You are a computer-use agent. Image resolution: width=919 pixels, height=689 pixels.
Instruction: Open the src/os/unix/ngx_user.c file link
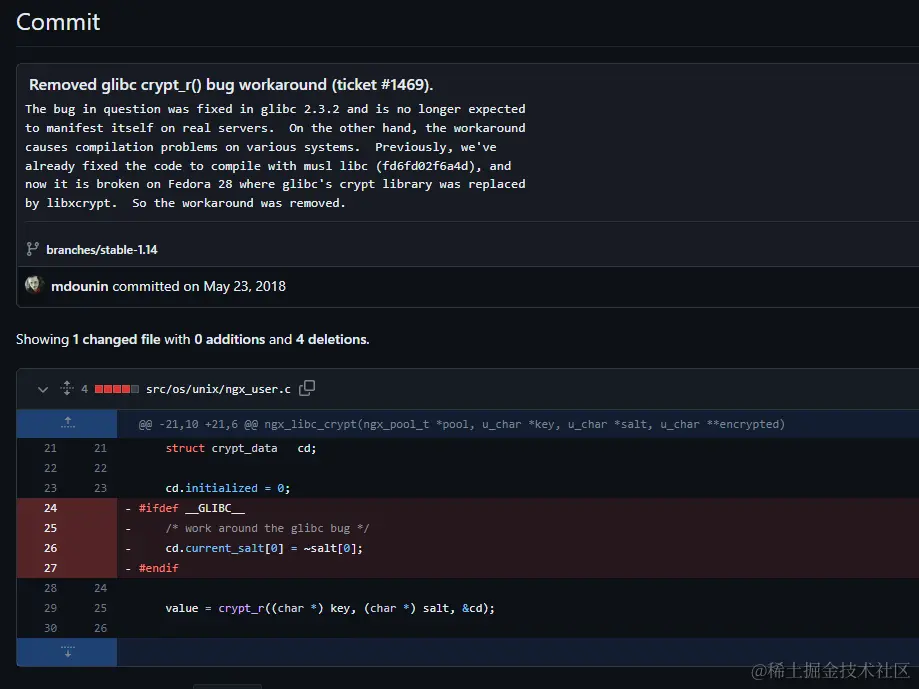coord(218,389)
